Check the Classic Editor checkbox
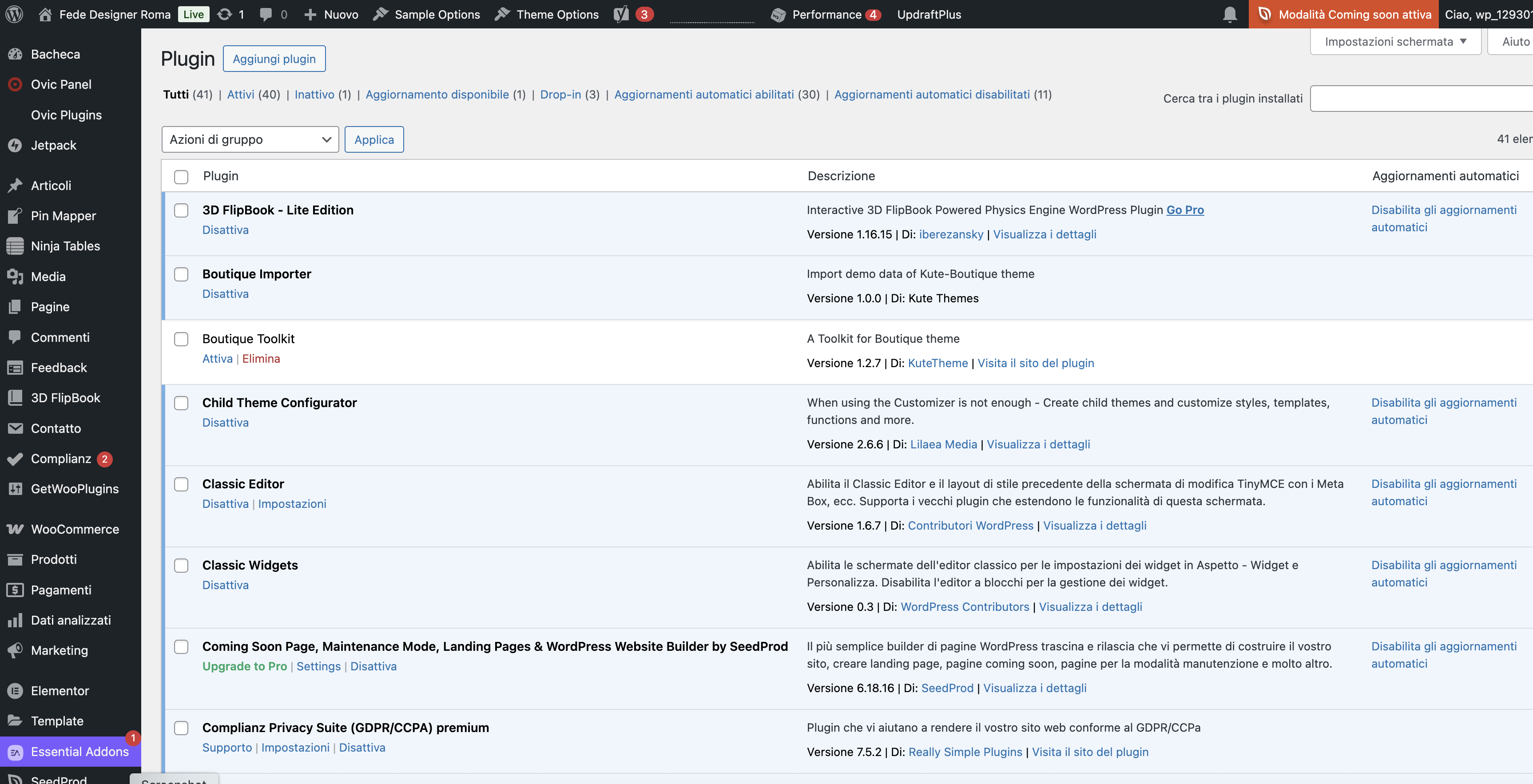Viewport: 1533px width, 784px height. coord(181,484)
